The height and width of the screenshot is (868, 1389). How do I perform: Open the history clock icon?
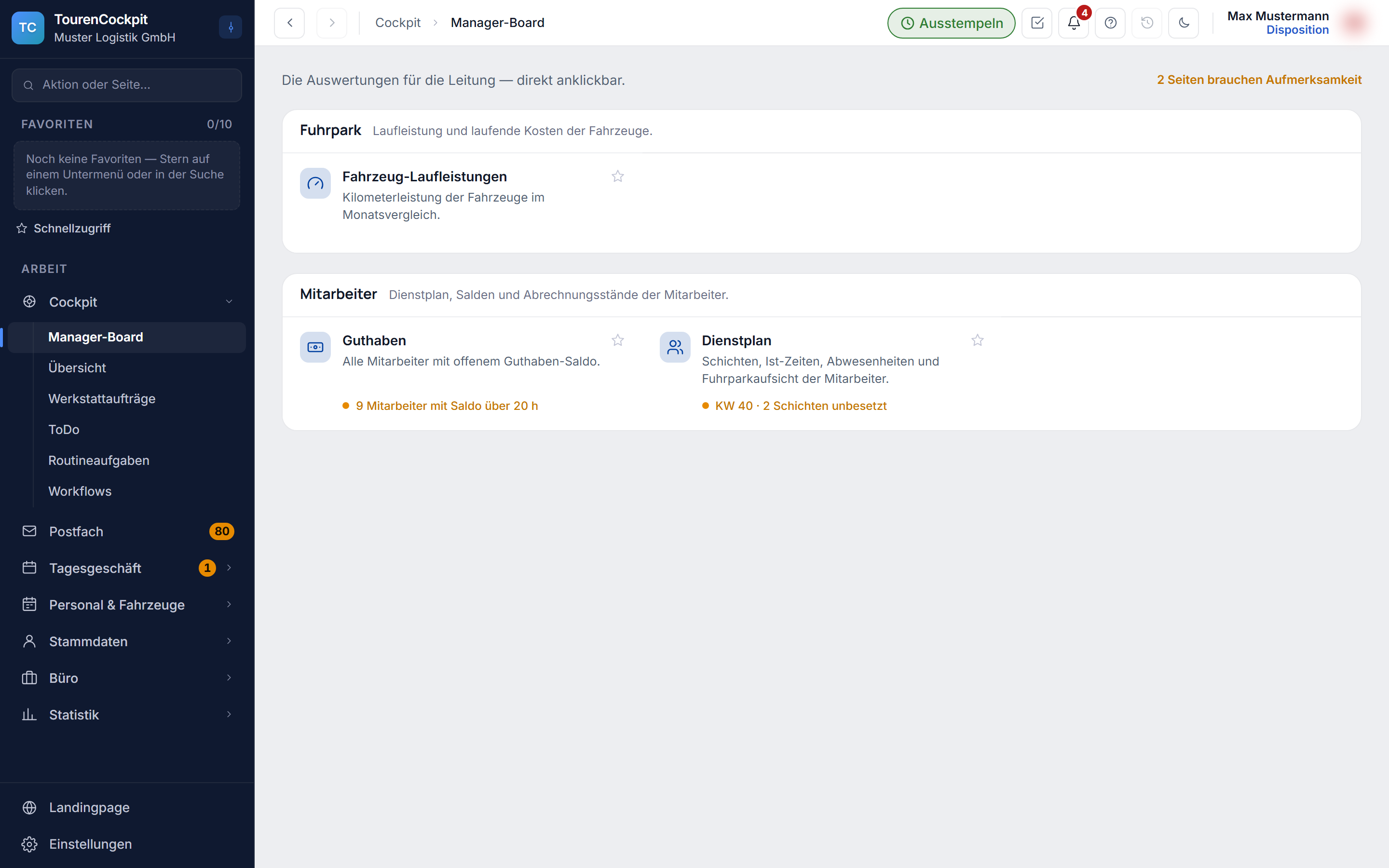pyautogui.click(x=1147, y=23)
